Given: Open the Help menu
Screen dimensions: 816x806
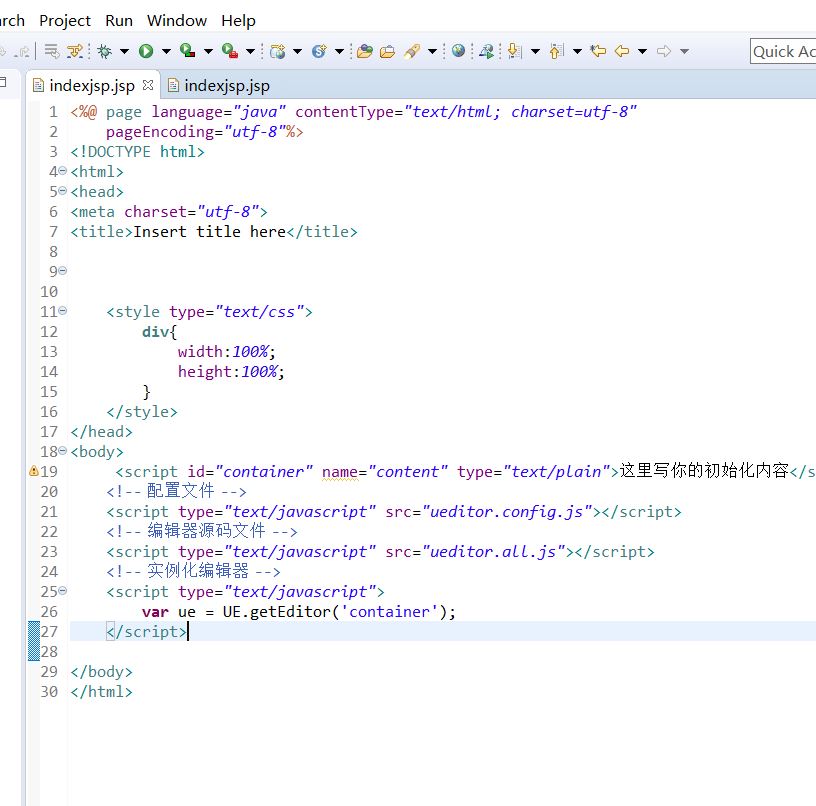Looking at the screenshot, I should click(x=238, y=21).
